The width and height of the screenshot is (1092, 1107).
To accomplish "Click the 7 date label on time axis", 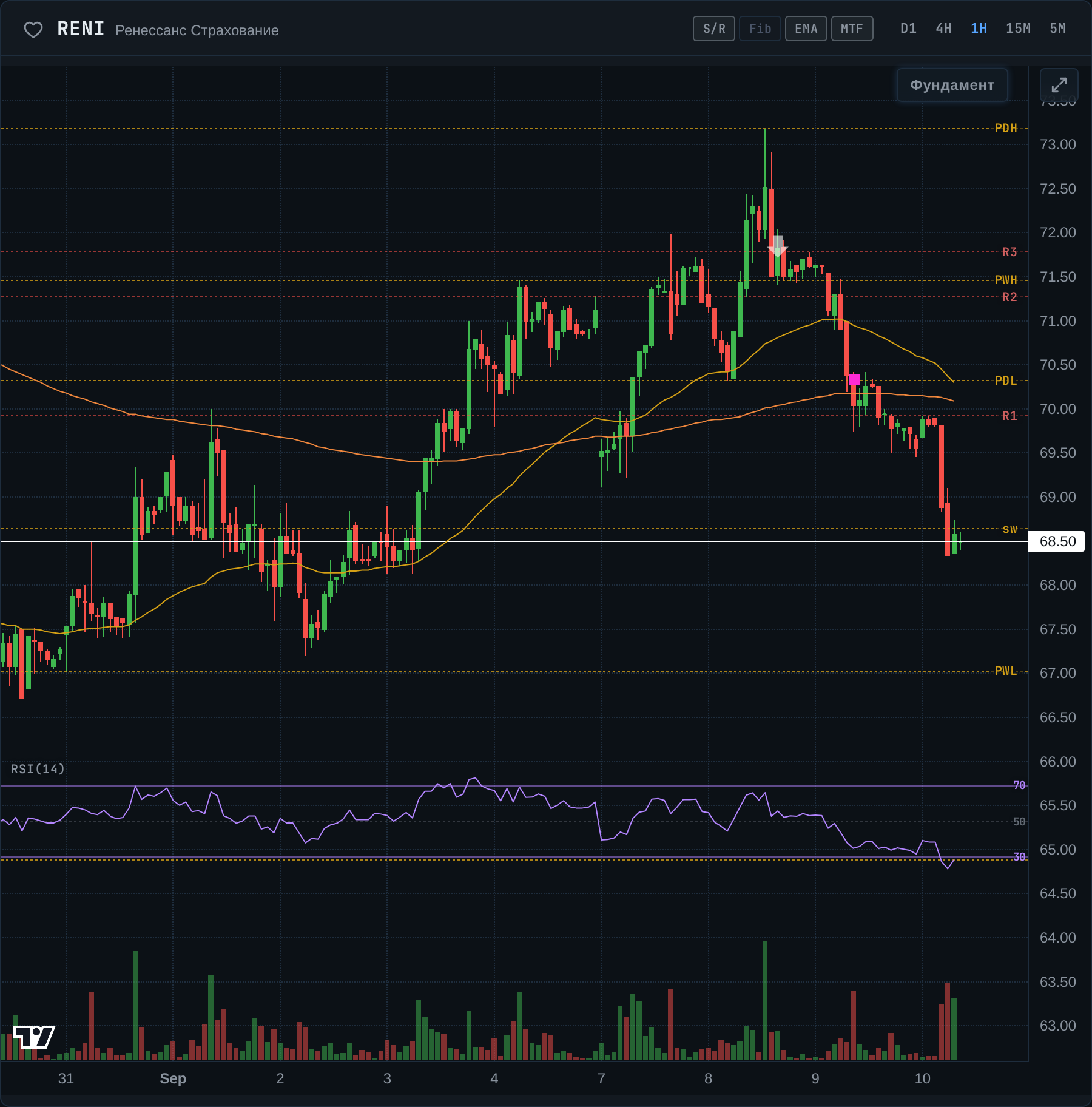I will point(601,1078).
